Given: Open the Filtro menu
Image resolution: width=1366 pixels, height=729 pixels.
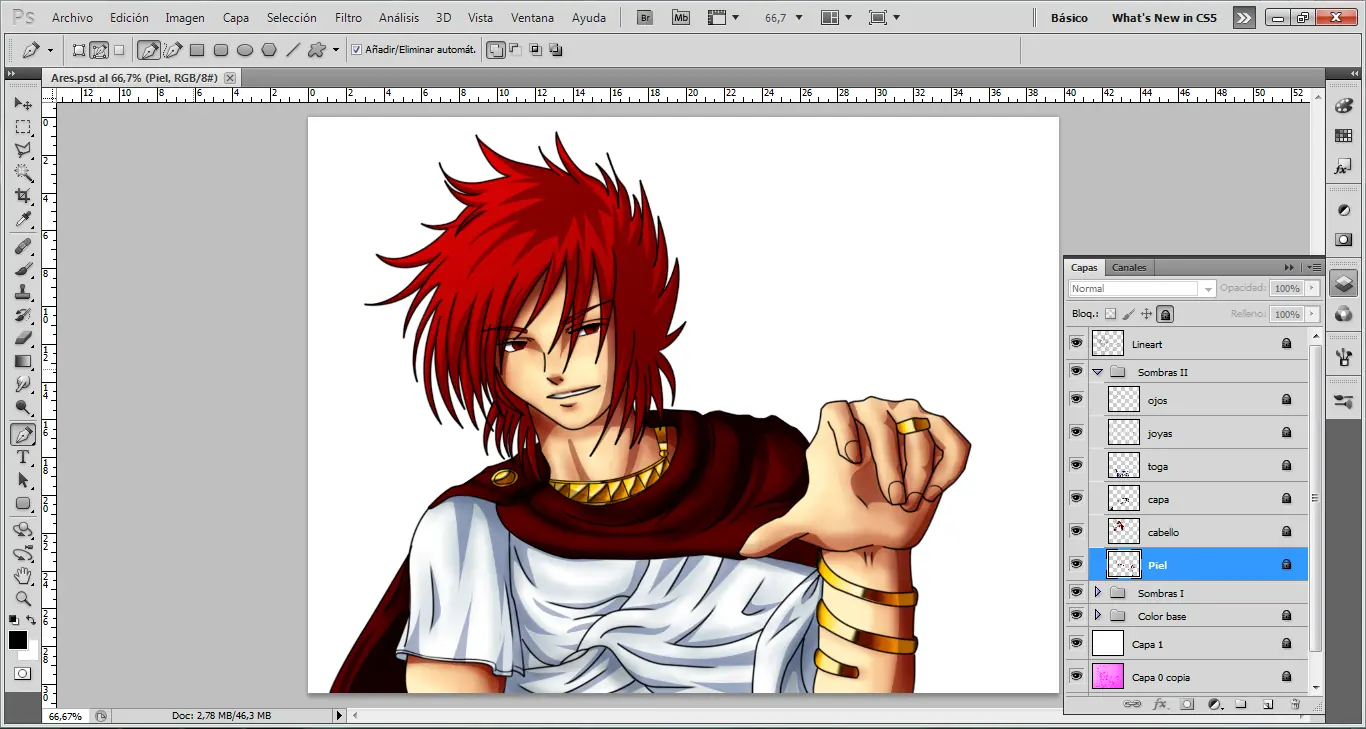Looking at the screenshot, I should (x=348, y=18).
